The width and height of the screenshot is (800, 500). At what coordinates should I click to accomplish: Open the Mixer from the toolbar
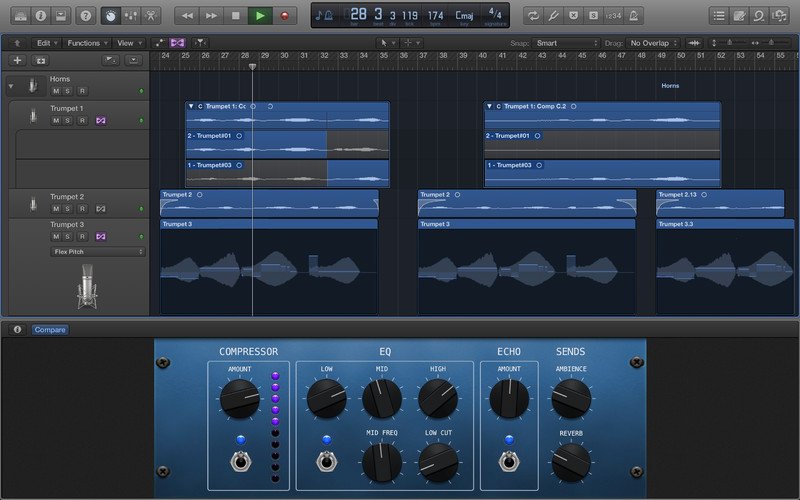[x=129, y=16]
